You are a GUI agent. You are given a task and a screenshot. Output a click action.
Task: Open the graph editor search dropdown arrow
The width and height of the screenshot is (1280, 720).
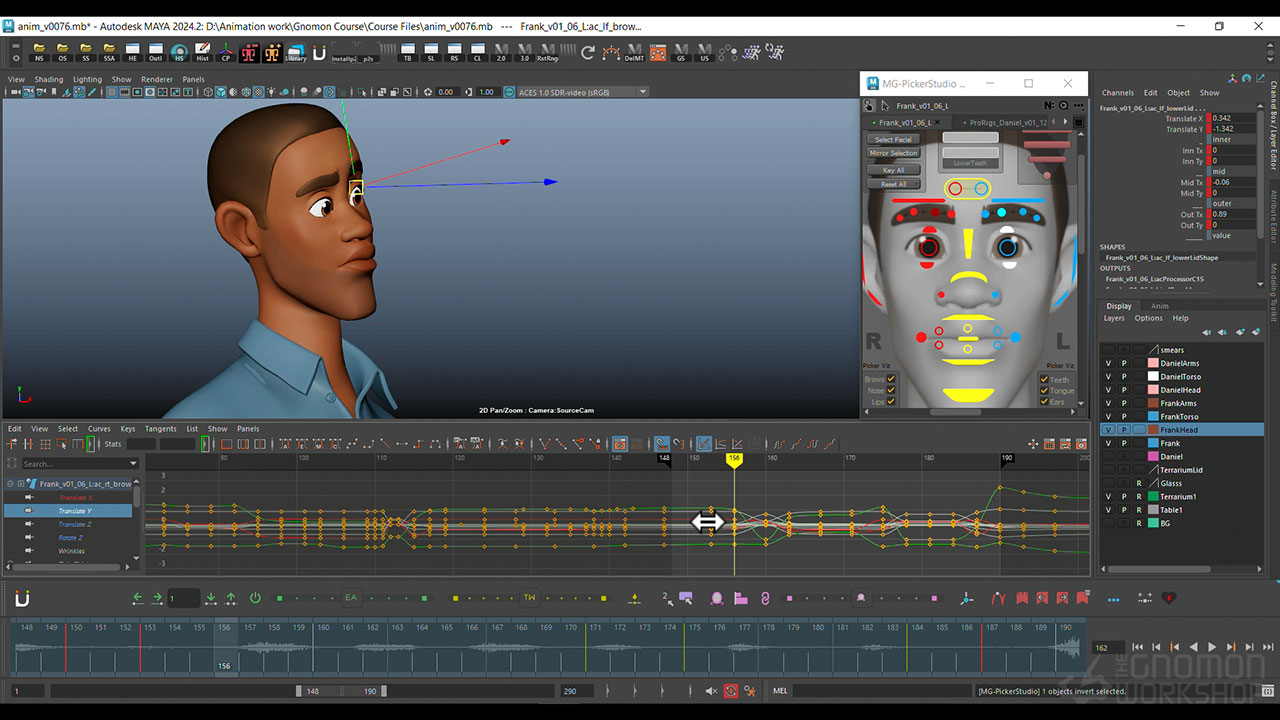[133, 464]
